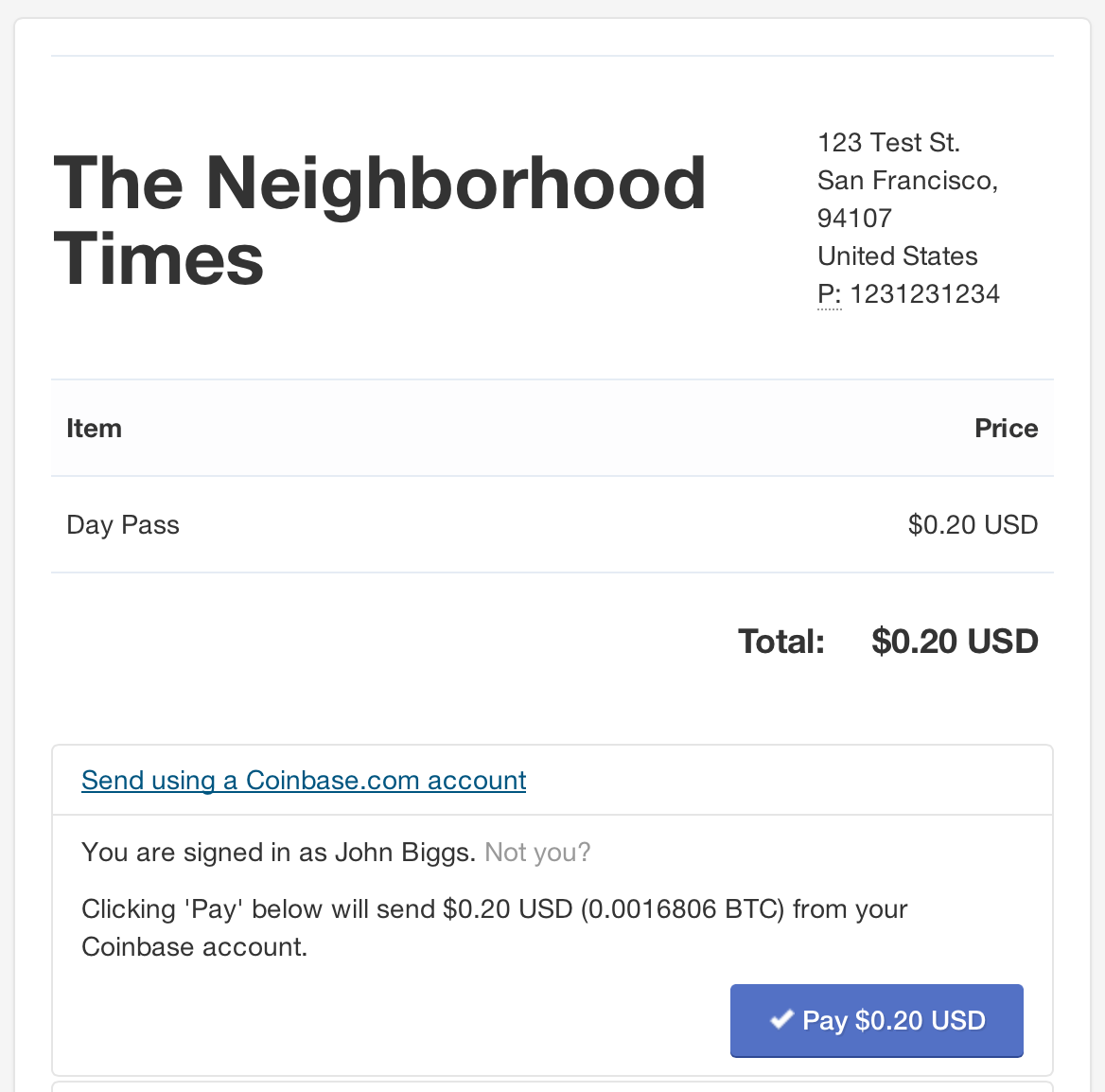Click the Item column header
Image resolution: width=1105 pixels, height=1092 pixels.
tap(94, 429)
